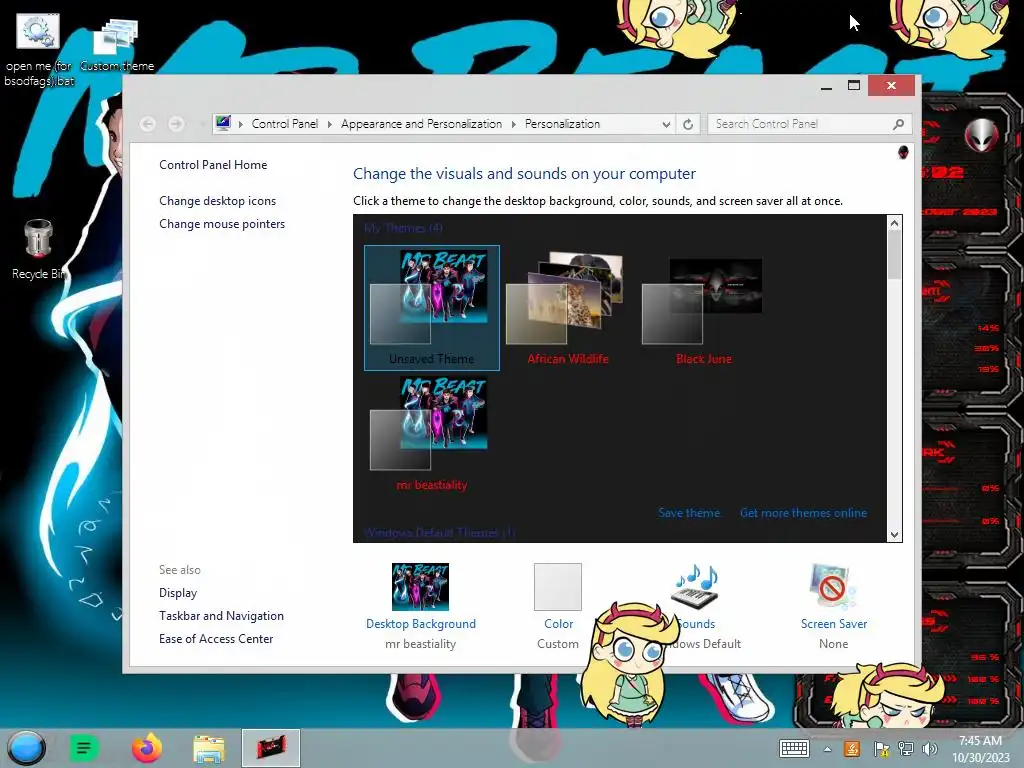Click Control Panel breadcrumb
The width and height of the screenshot is (1024, 768).
pyautogui.click(x=285, y=124)
